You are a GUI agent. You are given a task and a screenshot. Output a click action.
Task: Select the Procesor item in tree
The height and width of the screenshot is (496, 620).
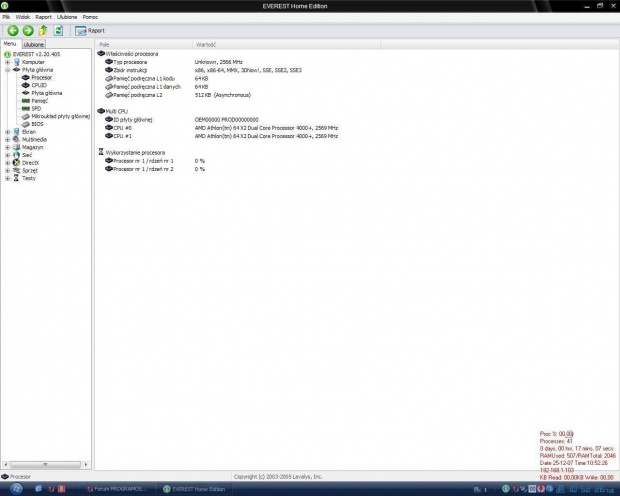[42, 78]
